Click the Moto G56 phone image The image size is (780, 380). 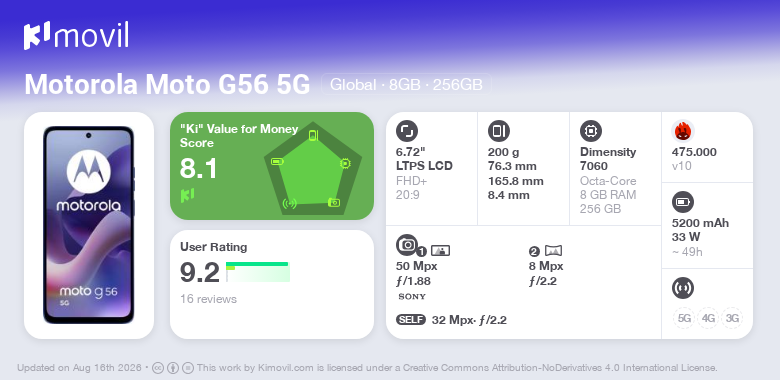point(89,225)
